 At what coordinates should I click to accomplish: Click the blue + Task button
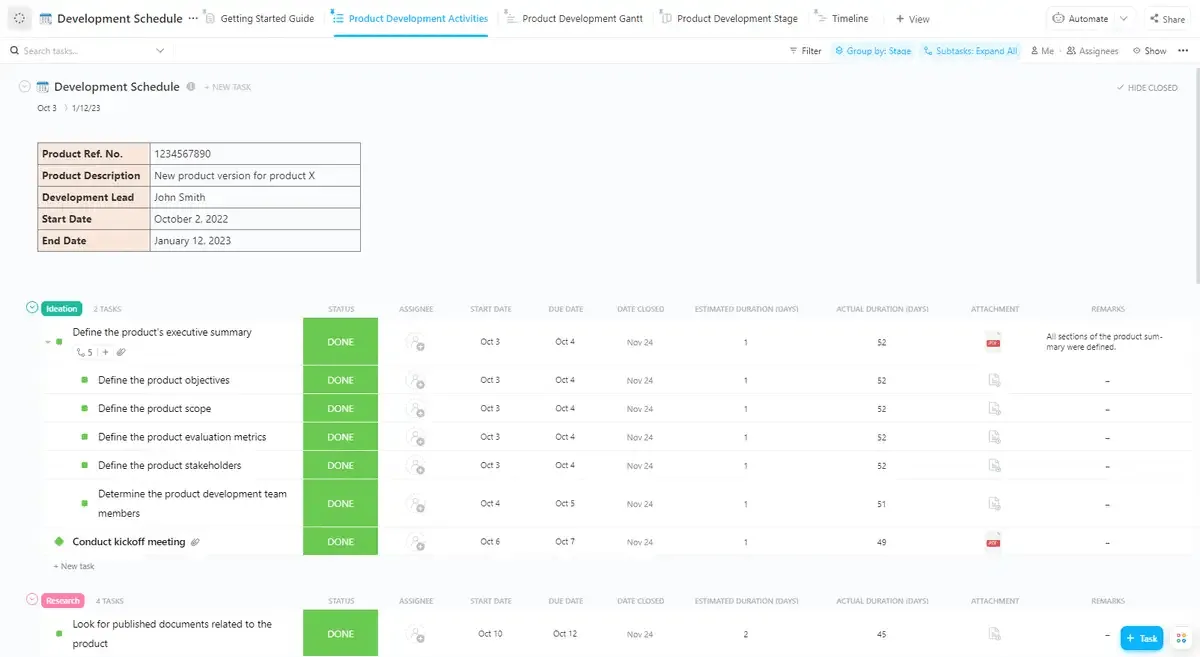click(1141, 638)
